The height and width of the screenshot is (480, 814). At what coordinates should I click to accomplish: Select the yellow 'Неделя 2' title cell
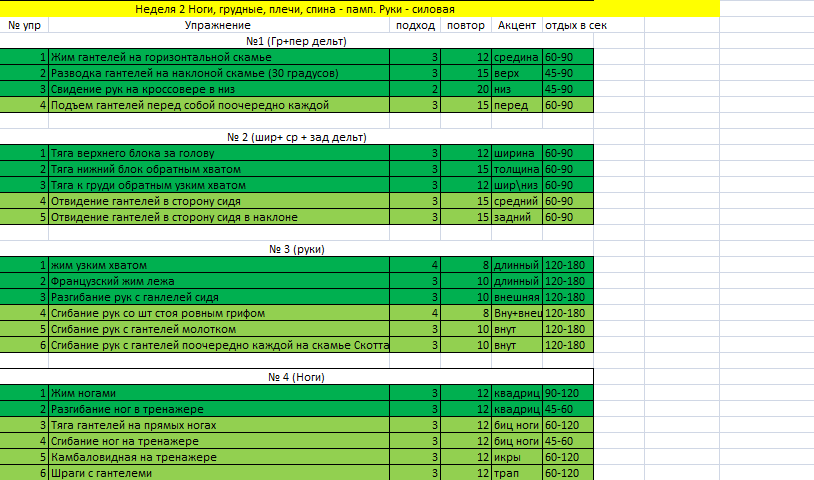[x=300, y=9]
